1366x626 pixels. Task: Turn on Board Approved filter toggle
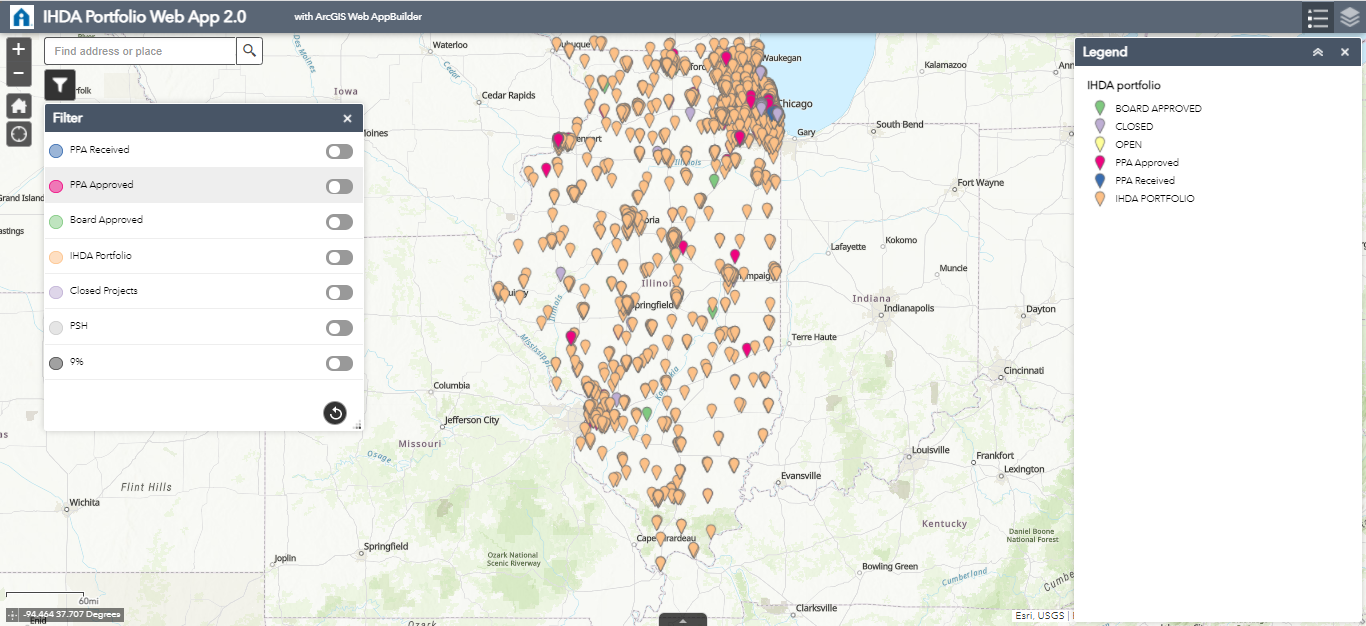(339, 222)
